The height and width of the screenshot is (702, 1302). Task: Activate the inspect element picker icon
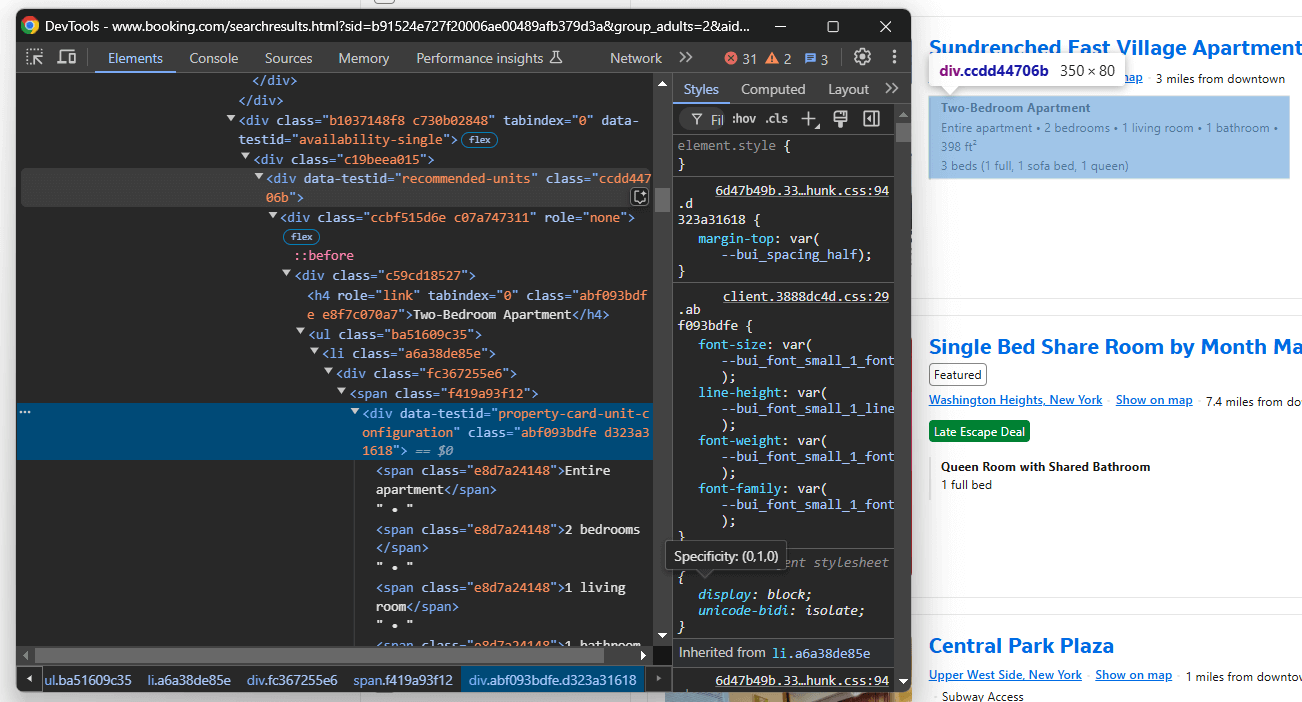(x=35, y=58)
